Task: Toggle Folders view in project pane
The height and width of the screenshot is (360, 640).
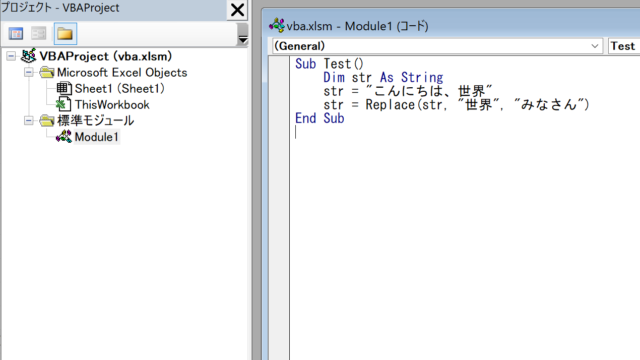Action: coord(65,33)
